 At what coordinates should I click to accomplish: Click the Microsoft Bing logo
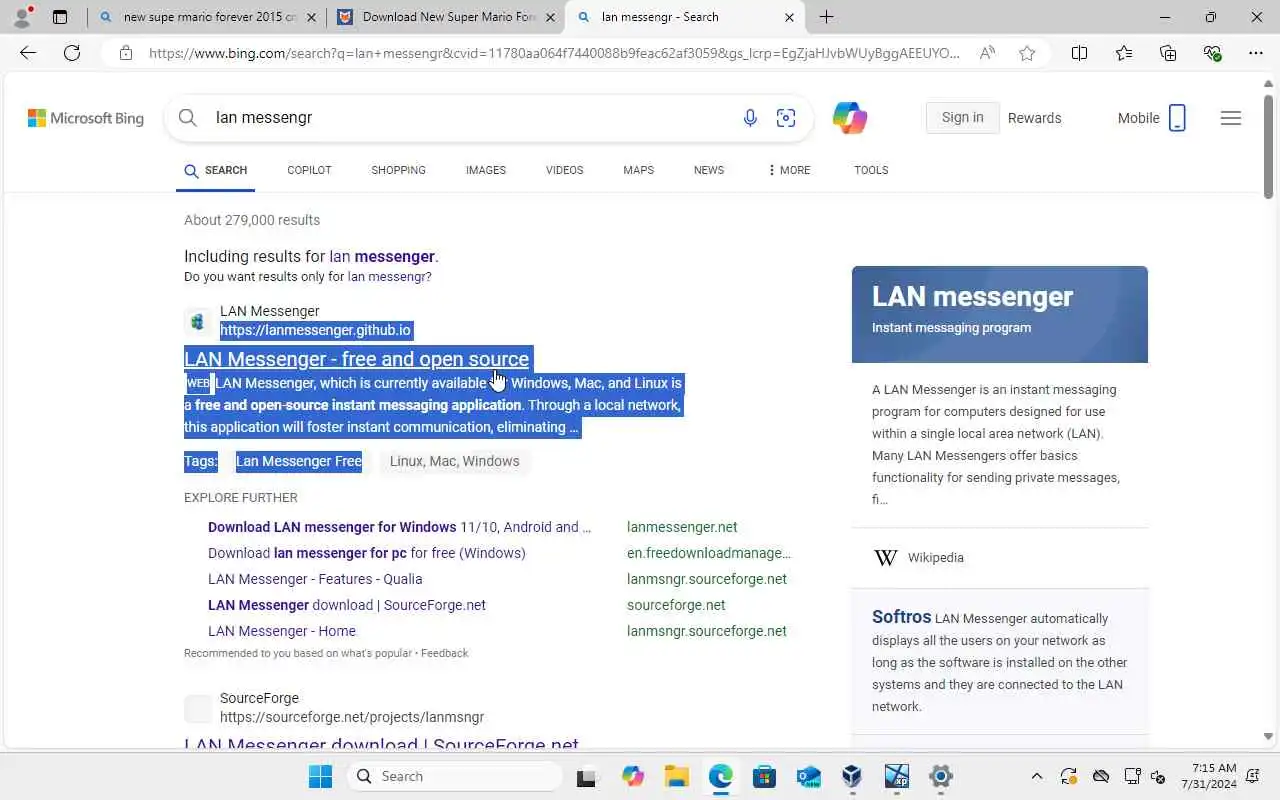pos(86,118)
